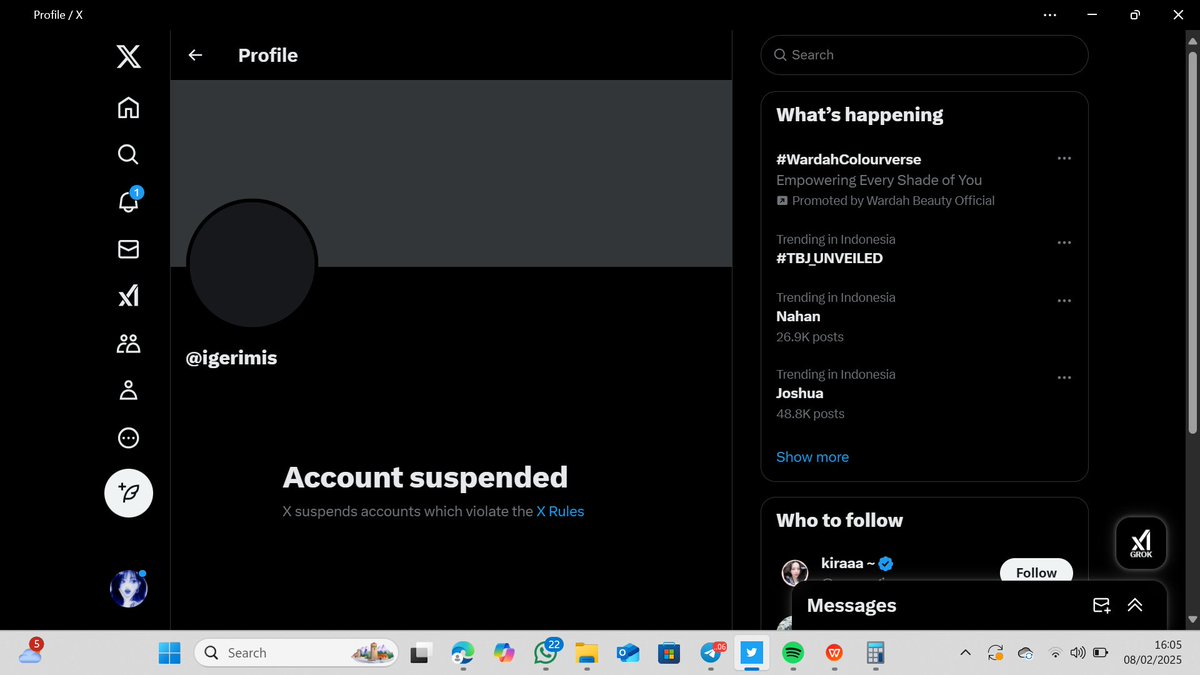Open Grok icon in left sidebar
The image size is (1200, 675).
pyautogui.click(x=128, y=296)
